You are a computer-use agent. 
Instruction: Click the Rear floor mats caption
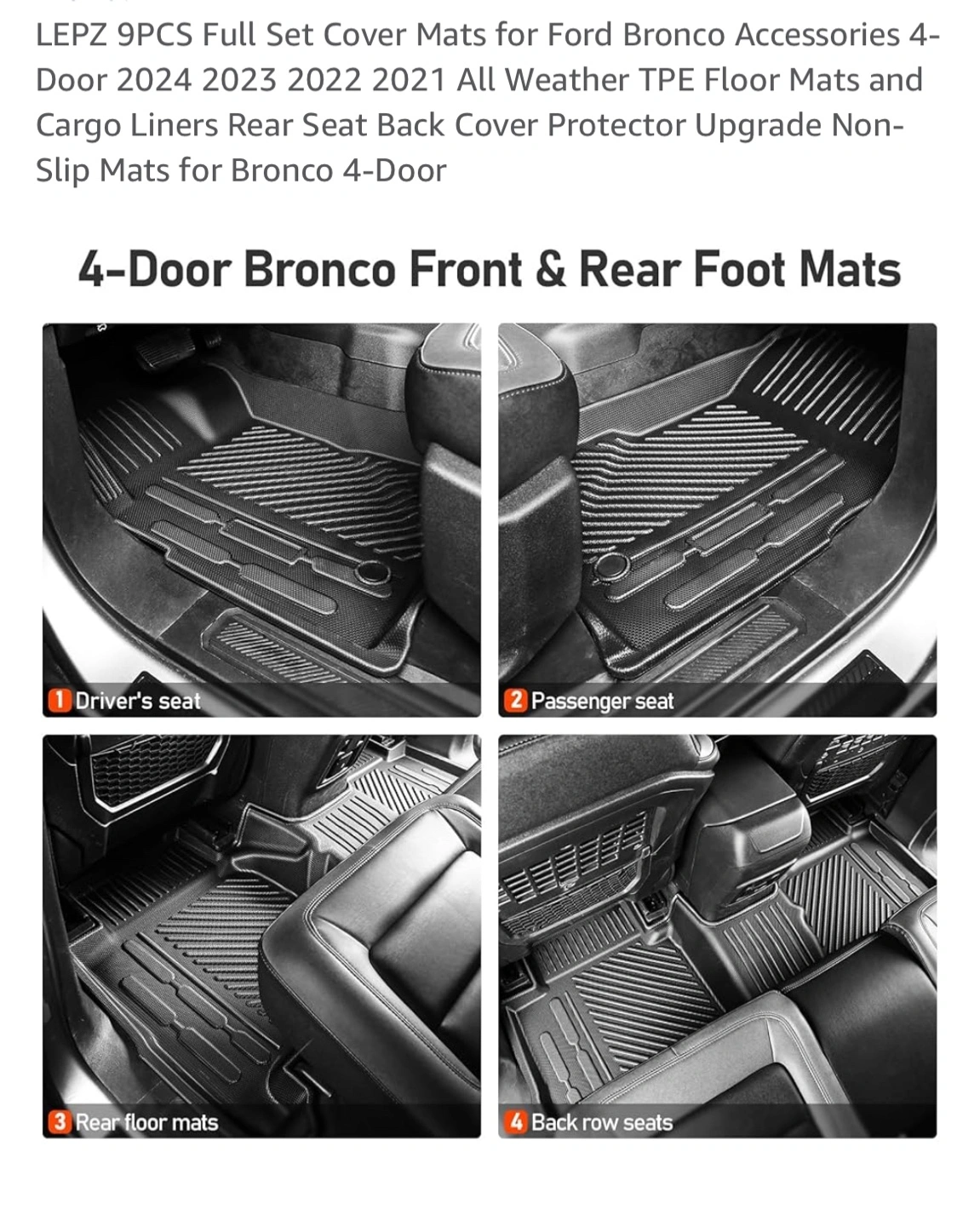tap(146, 1122)
